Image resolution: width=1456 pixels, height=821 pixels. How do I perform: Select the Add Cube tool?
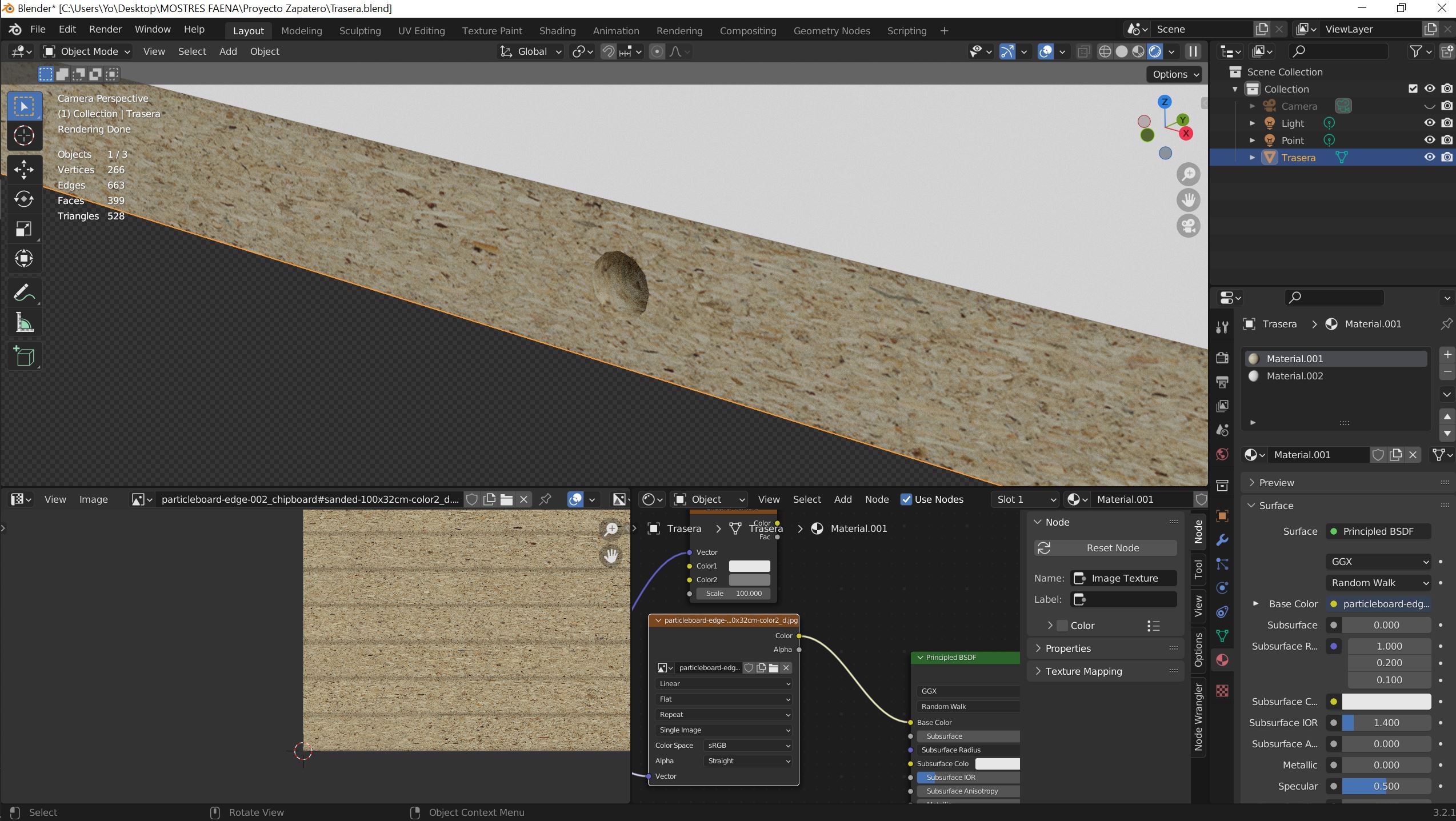(24, 357)
